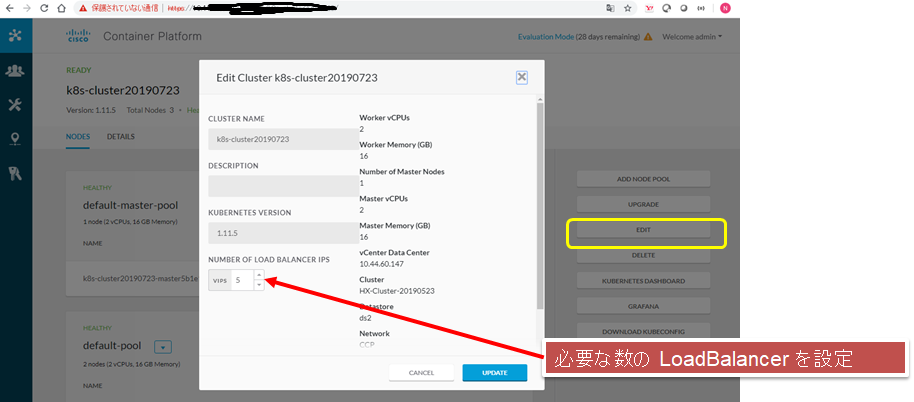Switch to the Nodes tab
914x402 pixels.
[78, 136]
